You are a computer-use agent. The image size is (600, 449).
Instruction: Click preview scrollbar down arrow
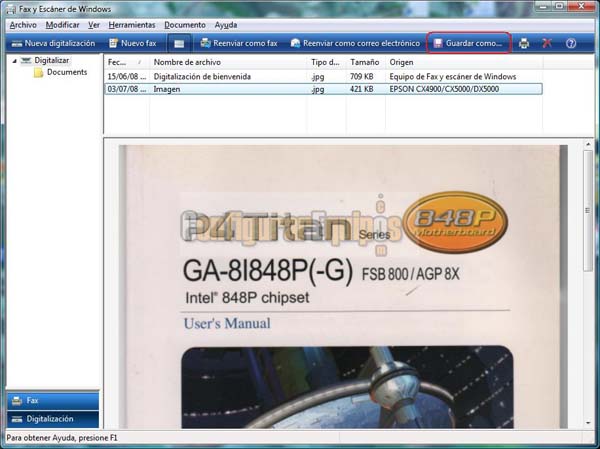pos(588,423)
